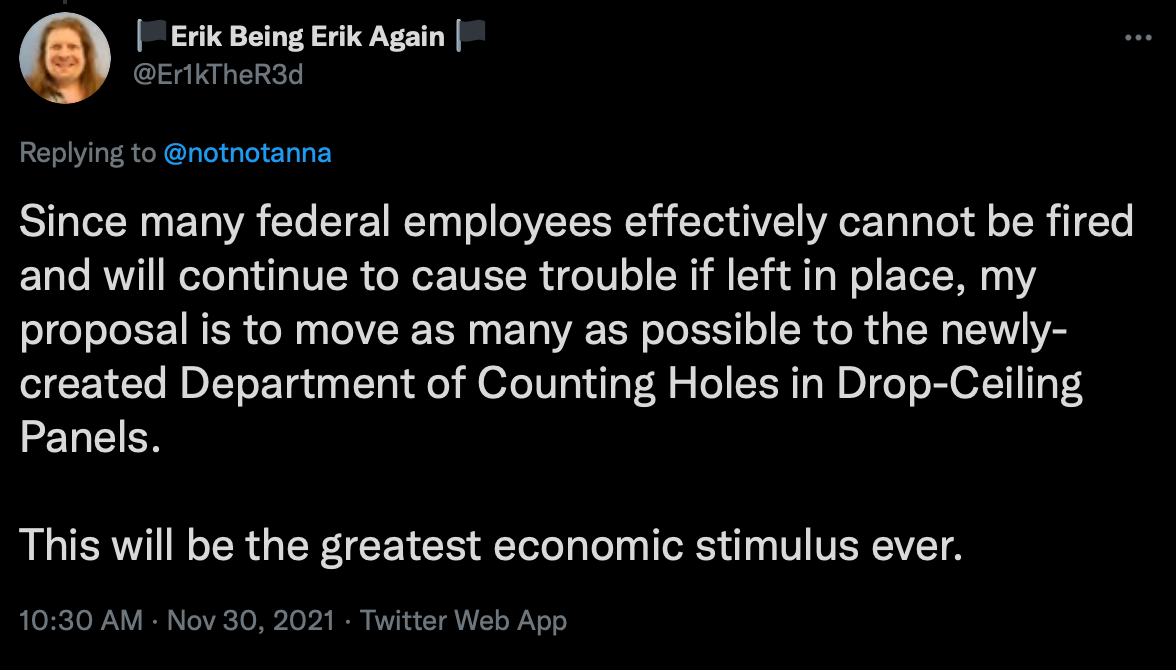Open the @notnotanna mention link
Viewport: 1176px width, 670px height.
point(247,153)
